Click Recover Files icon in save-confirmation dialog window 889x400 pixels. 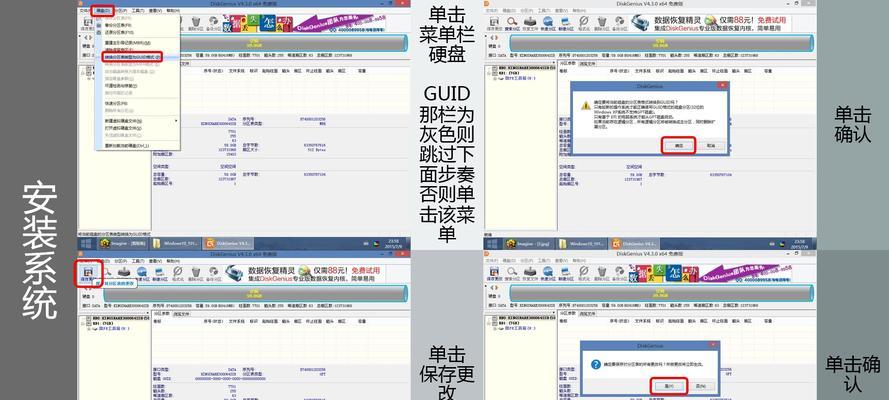coord(530,274)
